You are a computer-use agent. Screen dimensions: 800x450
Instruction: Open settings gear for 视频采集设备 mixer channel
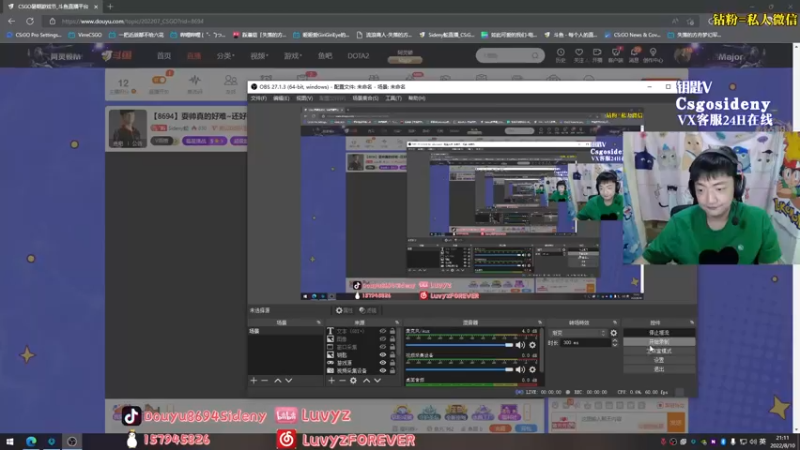[x=533, y=369]
